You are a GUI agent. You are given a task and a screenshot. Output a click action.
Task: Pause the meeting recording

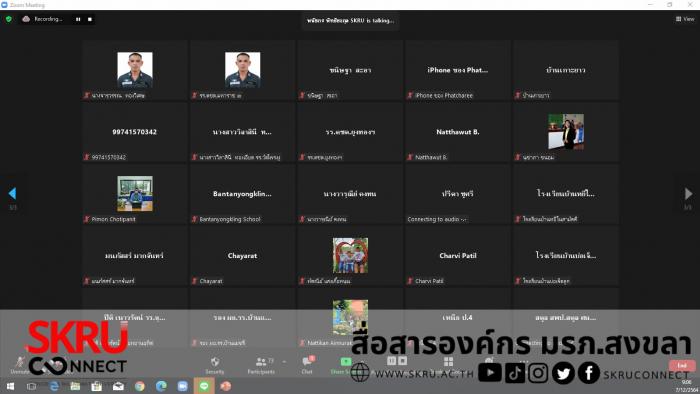click(x=78, y=19)
